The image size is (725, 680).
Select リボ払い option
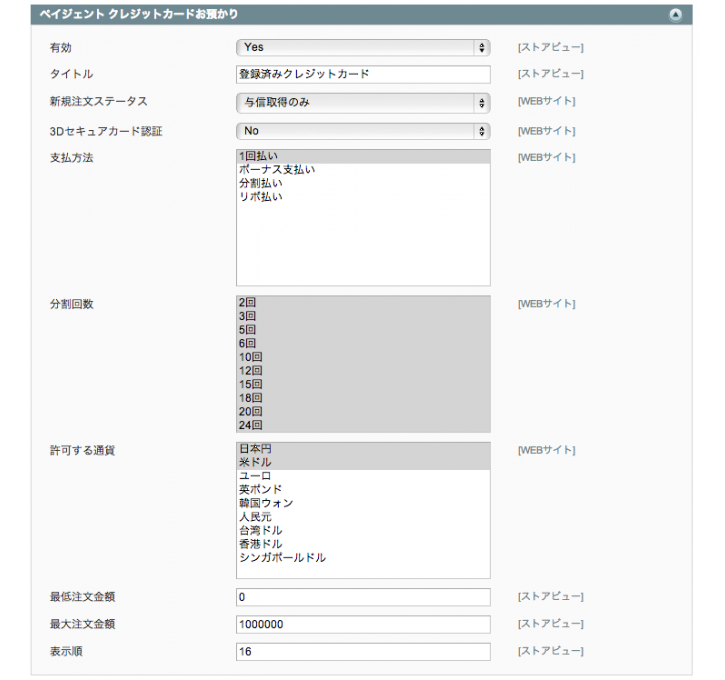(363, 196)
